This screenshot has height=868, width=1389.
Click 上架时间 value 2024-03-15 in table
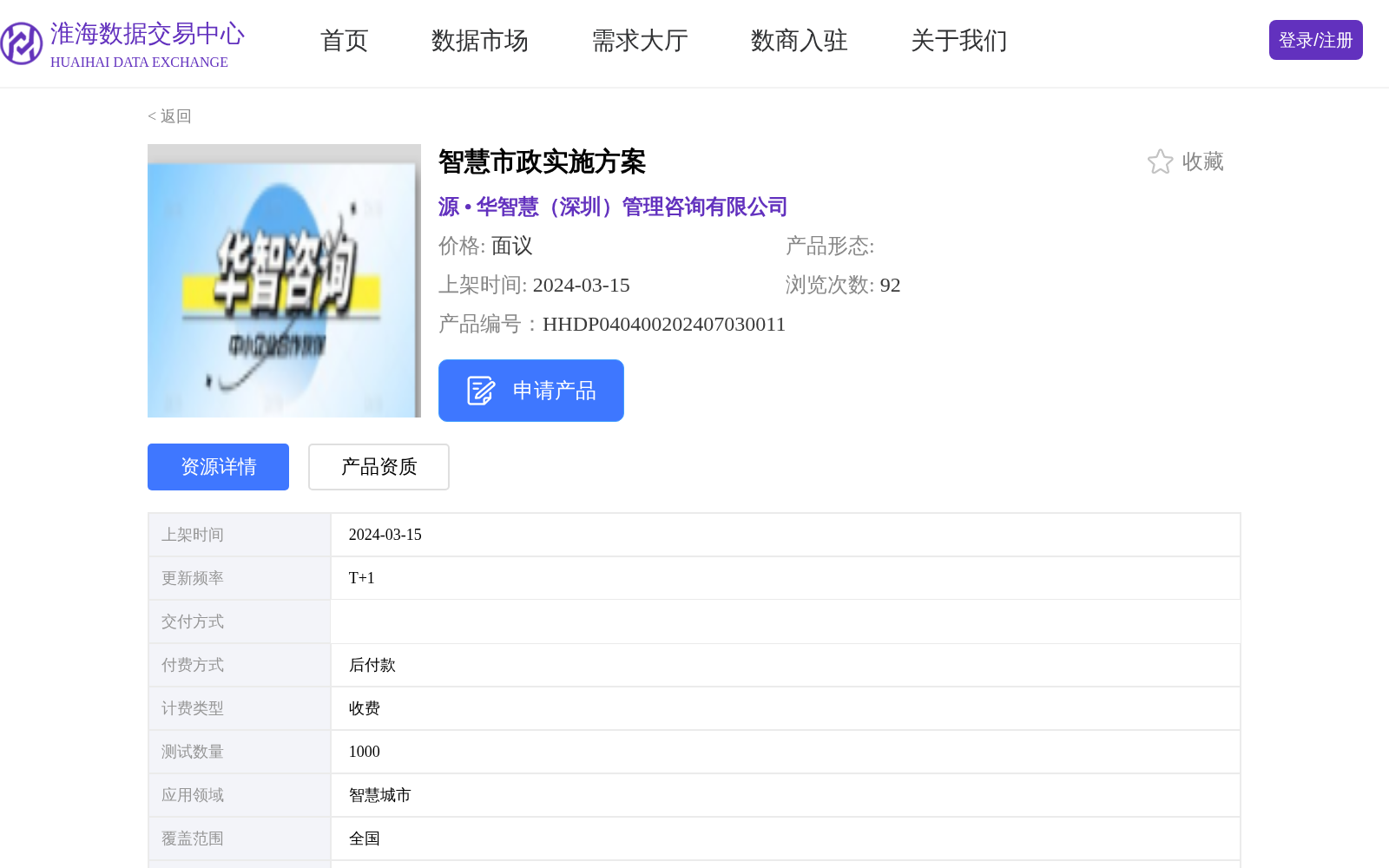click(x=785, y=535)
